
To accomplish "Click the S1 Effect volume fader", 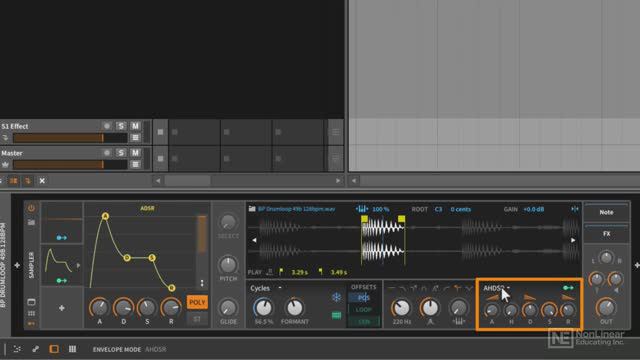I will (x=70, y=138).
